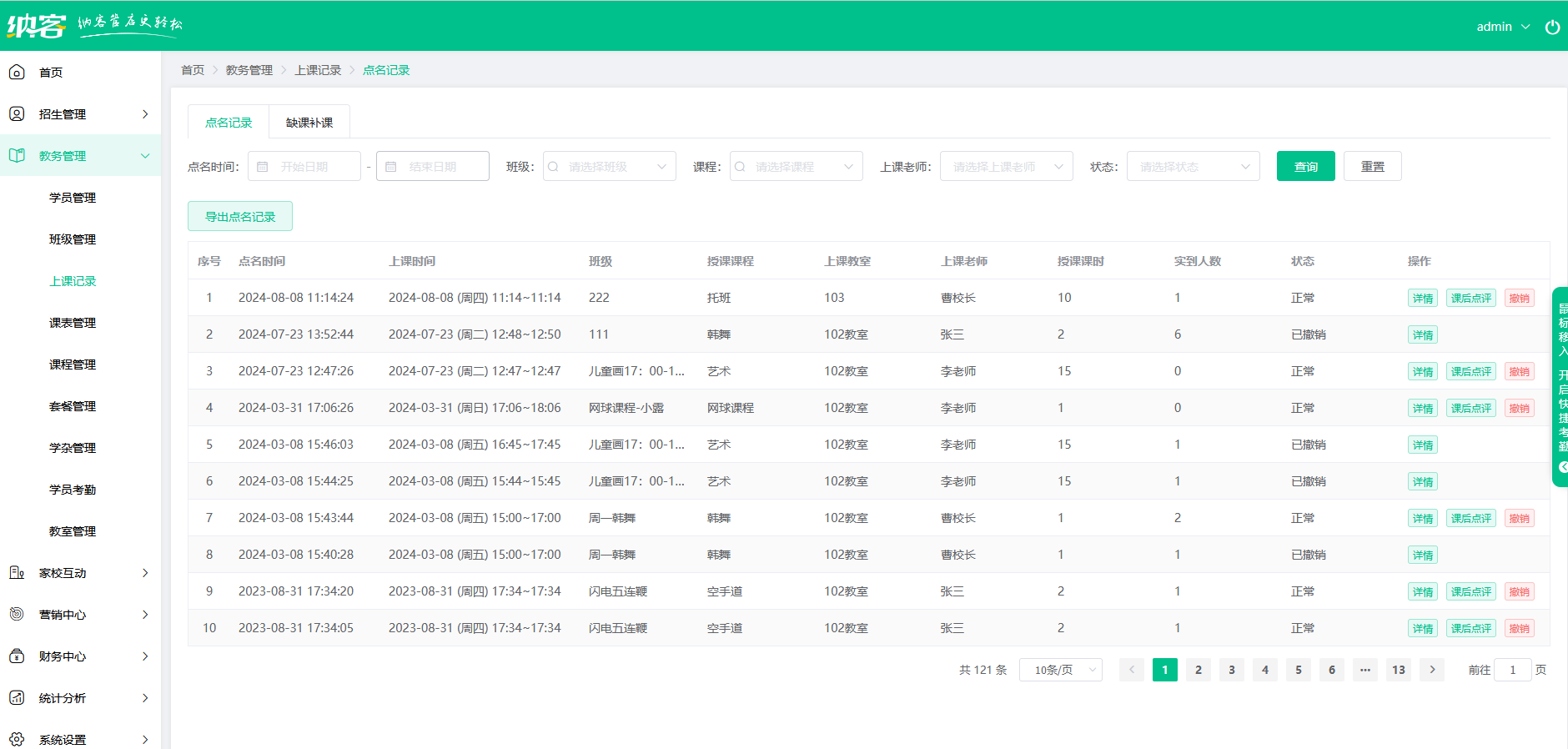Click the 系统设置 gear icon
Screen dimensions: 1568x749
[17, 740]
